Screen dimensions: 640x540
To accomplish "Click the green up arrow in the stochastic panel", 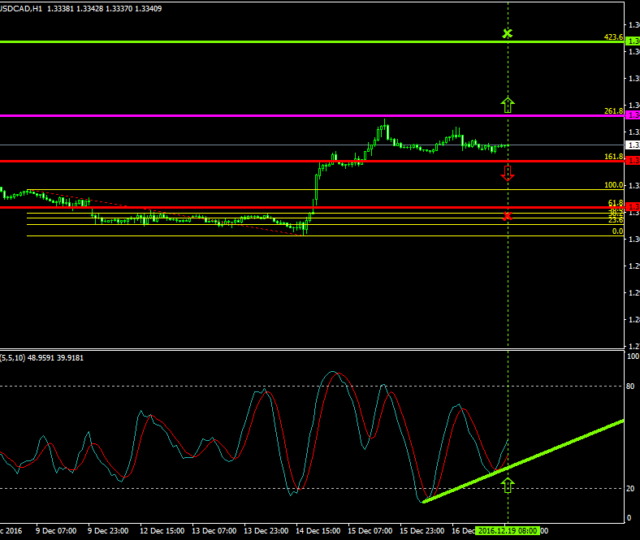I will (507, 486).
